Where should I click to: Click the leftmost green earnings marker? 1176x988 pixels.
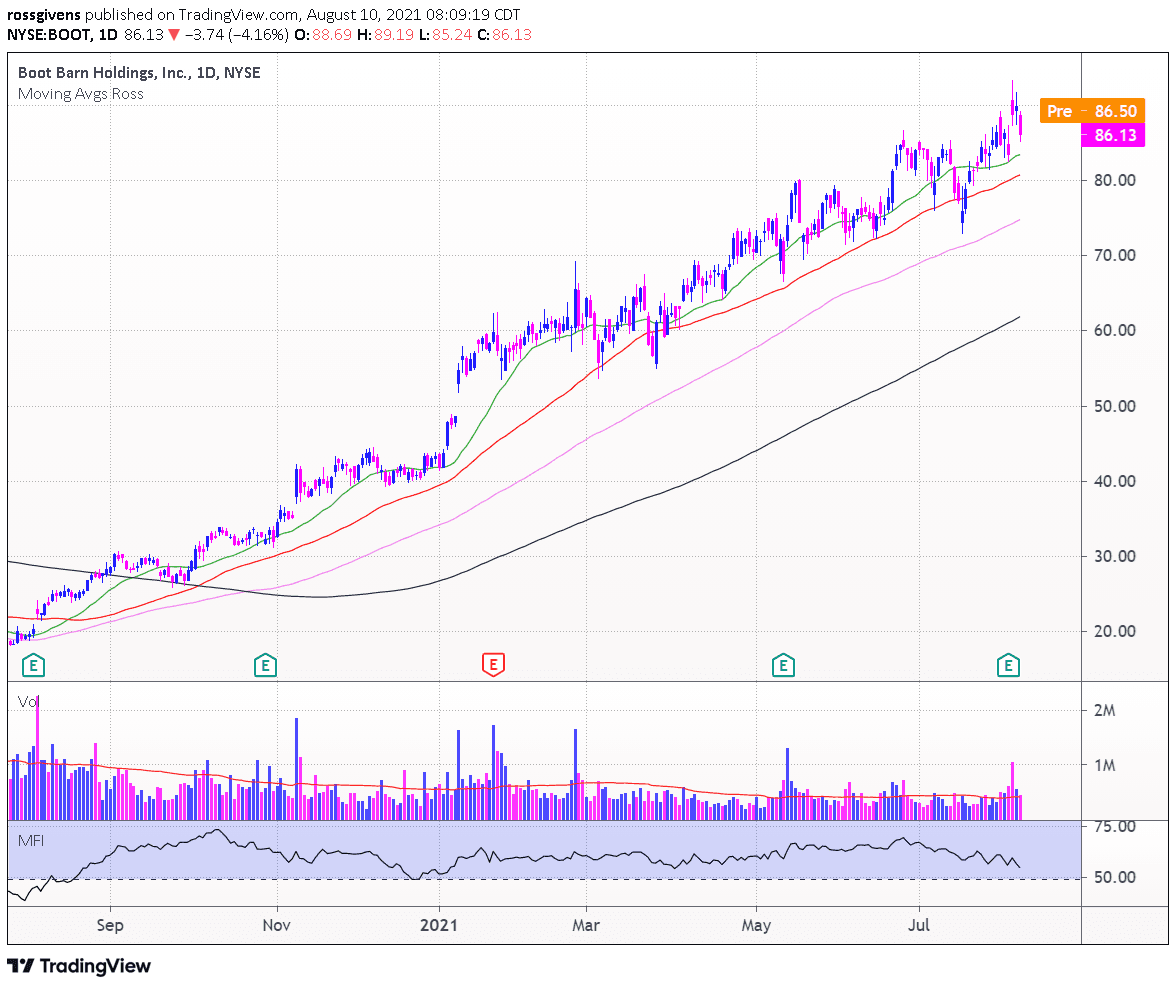35,663
